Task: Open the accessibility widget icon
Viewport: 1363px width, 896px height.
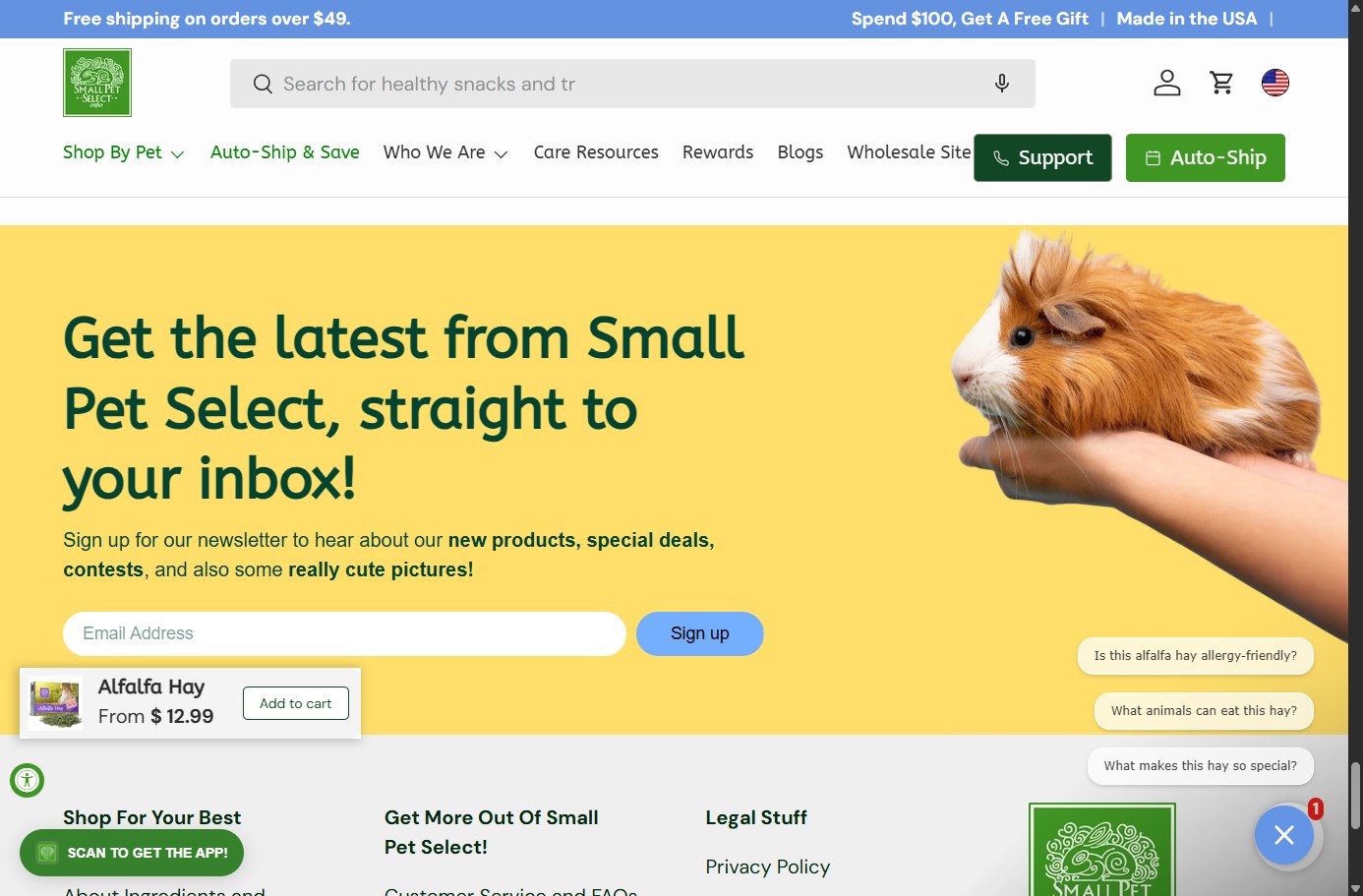Action: (28, 781)
